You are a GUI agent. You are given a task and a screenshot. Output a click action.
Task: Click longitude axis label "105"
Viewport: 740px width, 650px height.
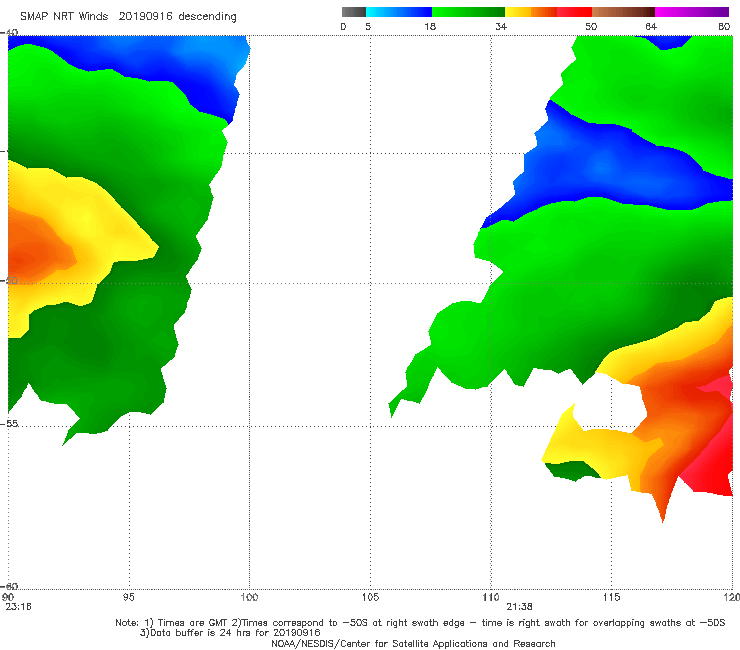370,597
